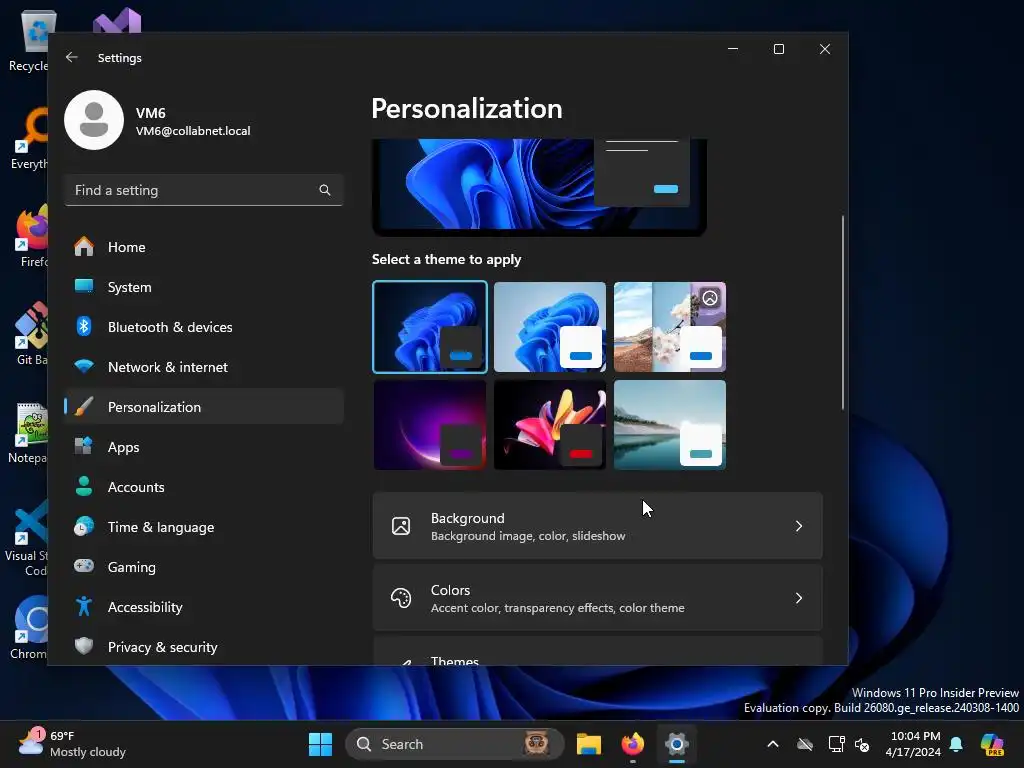
Task: Select the Recycle Bin desktop icon
Action: 29,40
